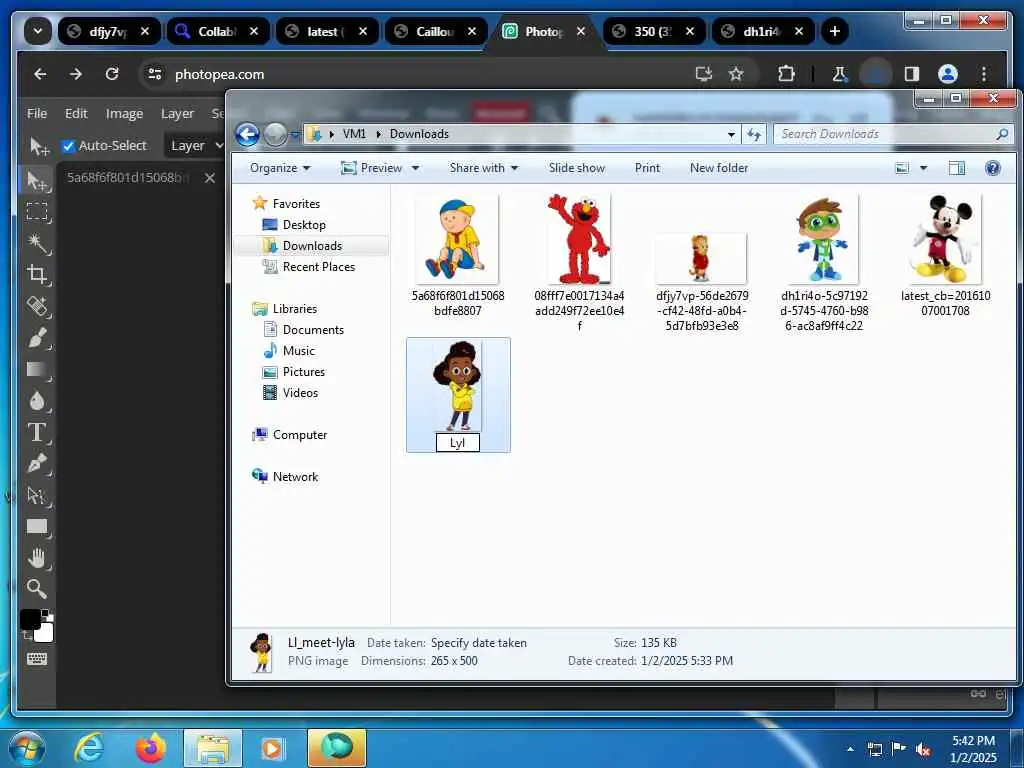1024x768 pixels.
Task: Click the keyboard icon below color swatches
Action: pyautogui.click(x=37, y=658)
